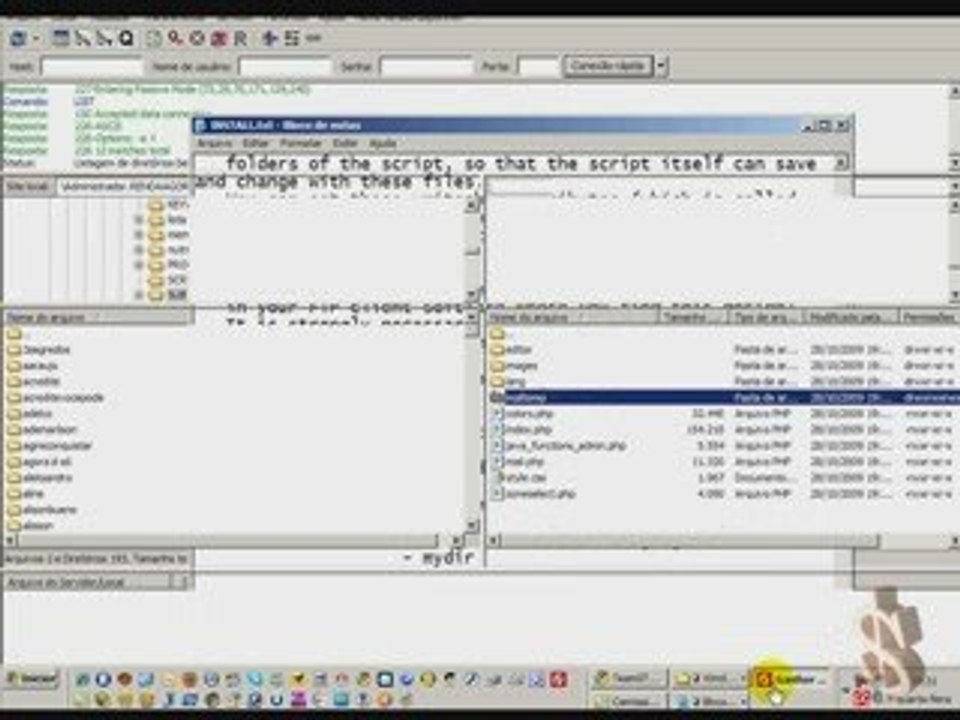Toggle the message log display icon

coord(61,39)
